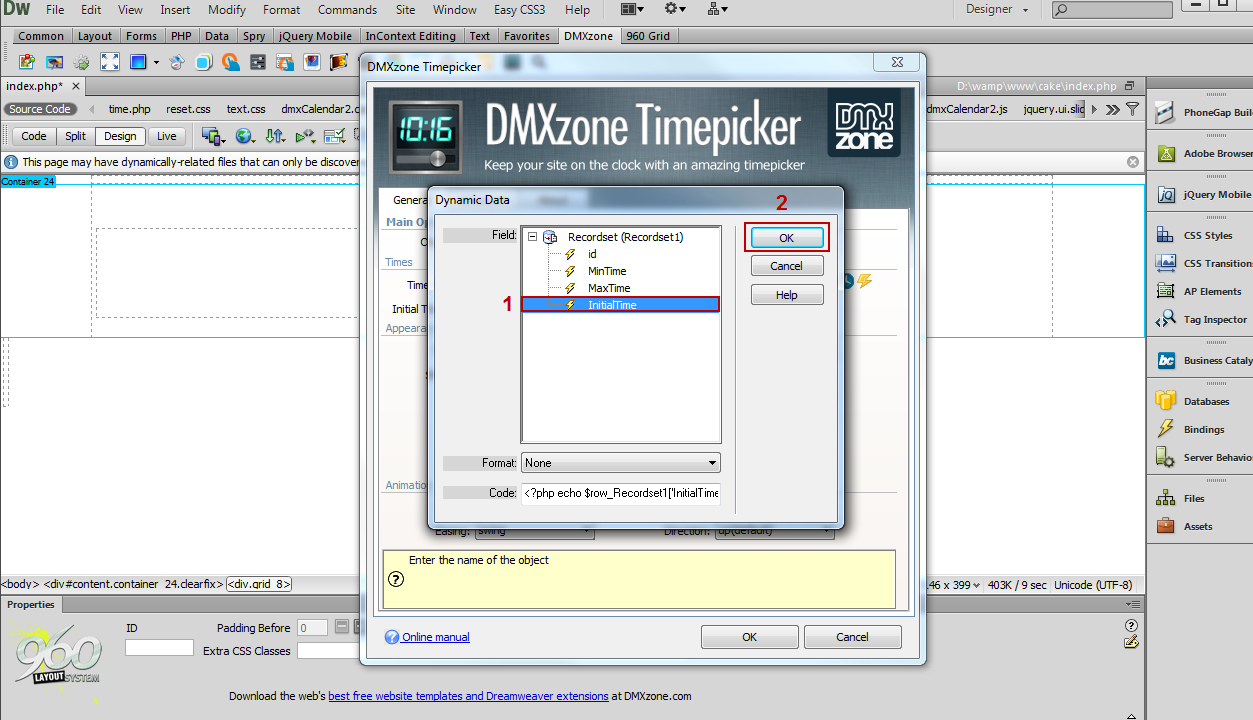Image resolution: width=1253 pixels, height=720 pixels.
Task: Click the DMXzone gear extension icon
Action: click(82, 62)
